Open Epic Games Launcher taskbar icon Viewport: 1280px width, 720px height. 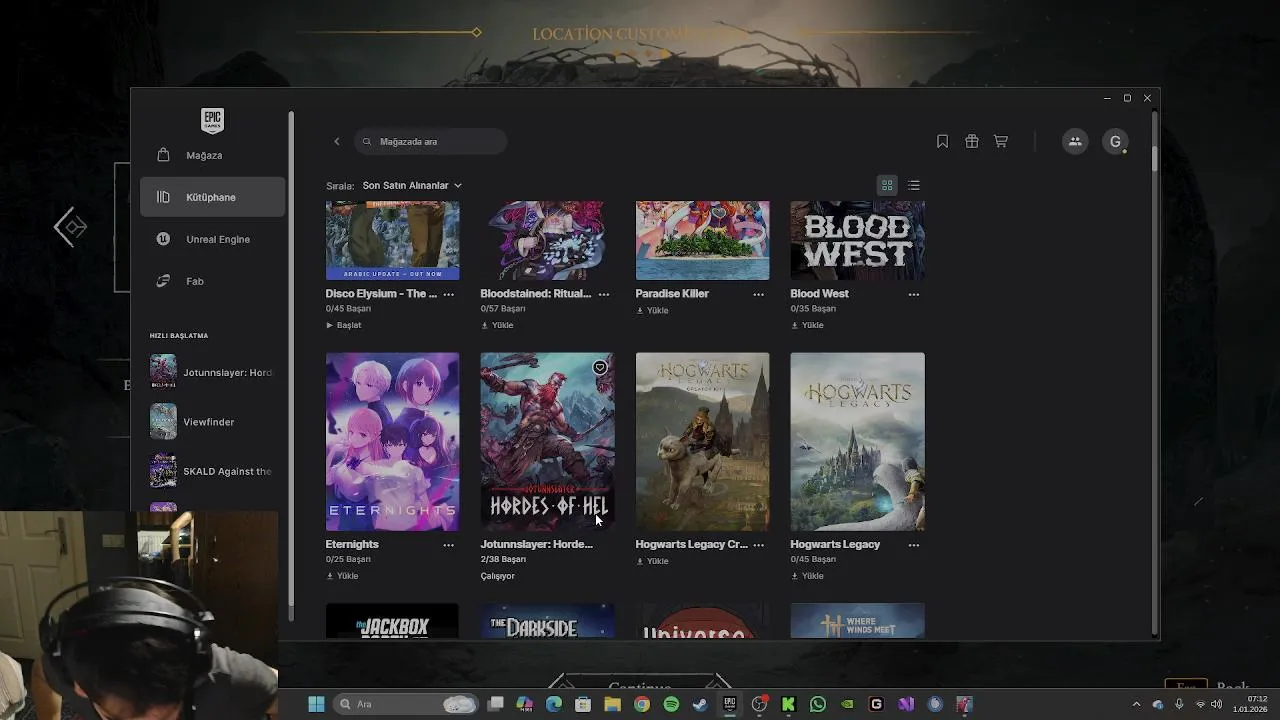730,704
